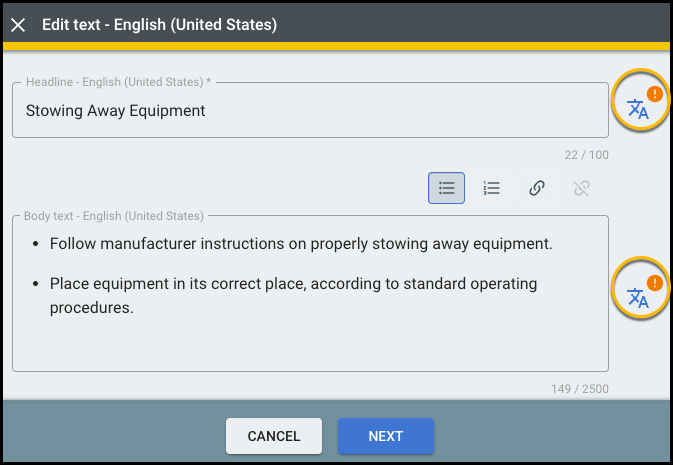Open translation for the body text
Viewport: 673px width, 465px height.
pos(637,297)
